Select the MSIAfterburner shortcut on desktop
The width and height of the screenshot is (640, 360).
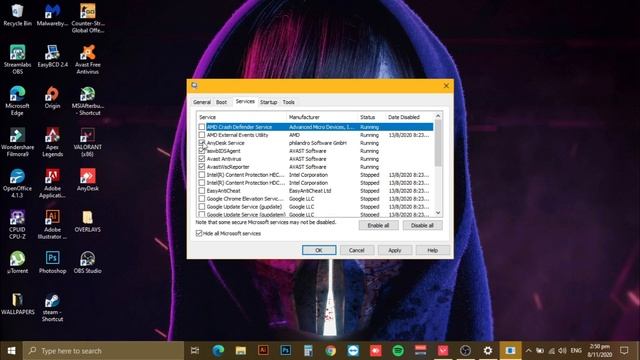[x=88, y=101]
